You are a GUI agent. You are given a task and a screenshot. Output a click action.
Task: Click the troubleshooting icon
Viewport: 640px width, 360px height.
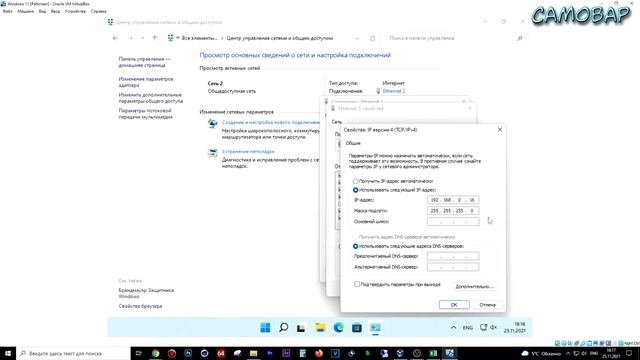tap(212, 153)
